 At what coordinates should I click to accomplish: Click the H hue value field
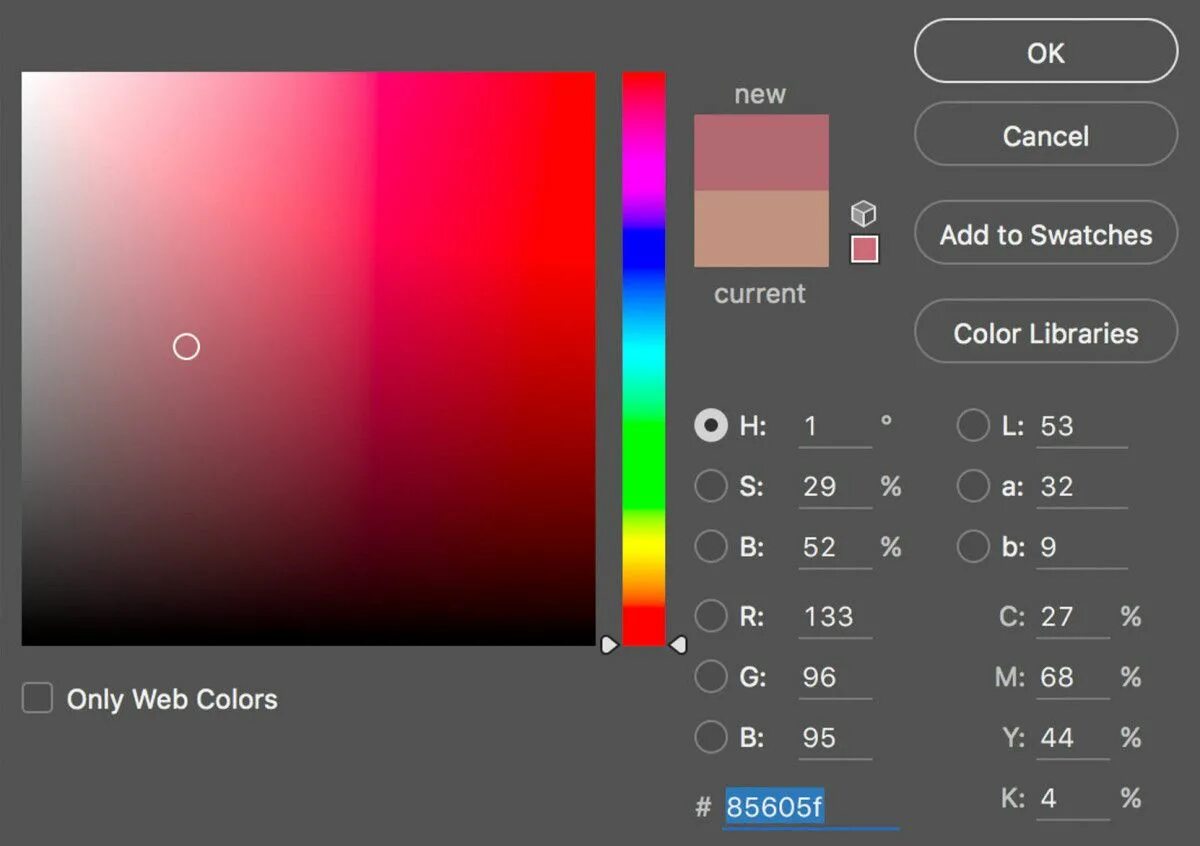[x=835, y=427]
